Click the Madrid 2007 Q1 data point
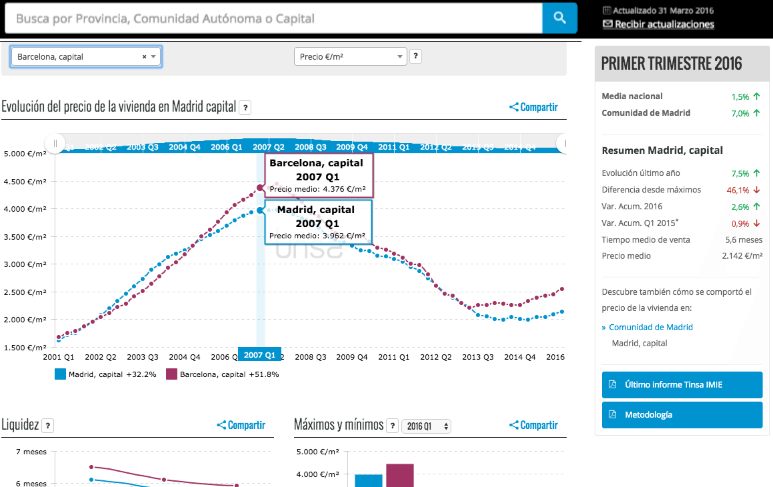 pyautogui.click(x=260, y=210)
